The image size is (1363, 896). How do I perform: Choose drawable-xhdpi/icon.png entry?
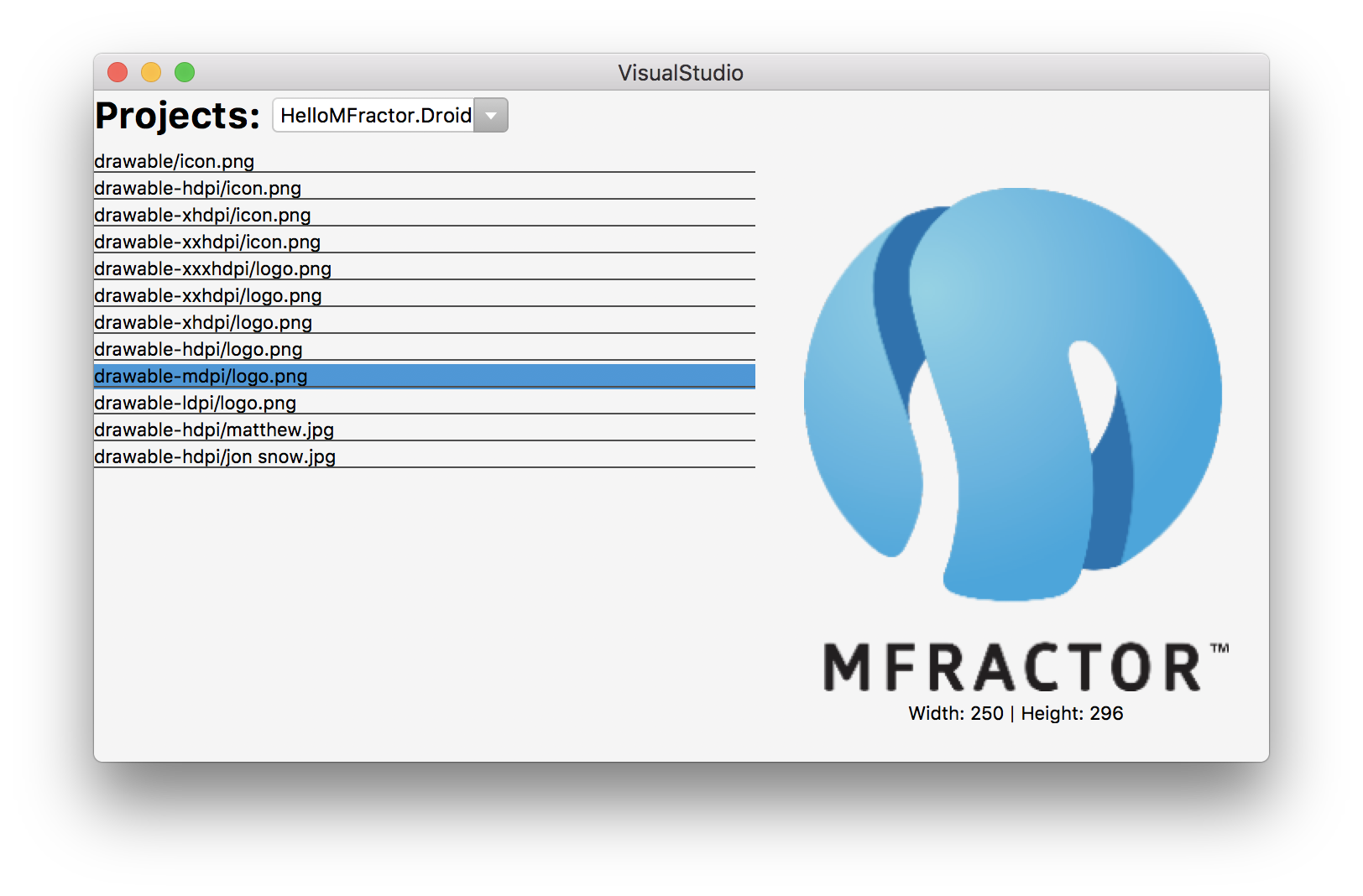point(425,214)
